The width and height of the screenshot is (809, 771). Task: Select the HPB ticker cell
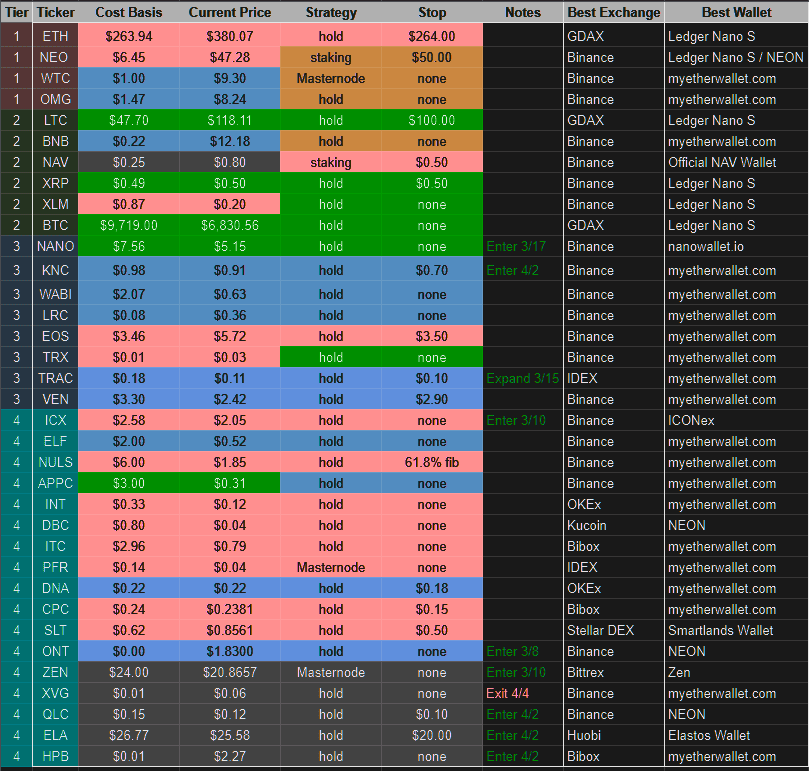[56, 757]
